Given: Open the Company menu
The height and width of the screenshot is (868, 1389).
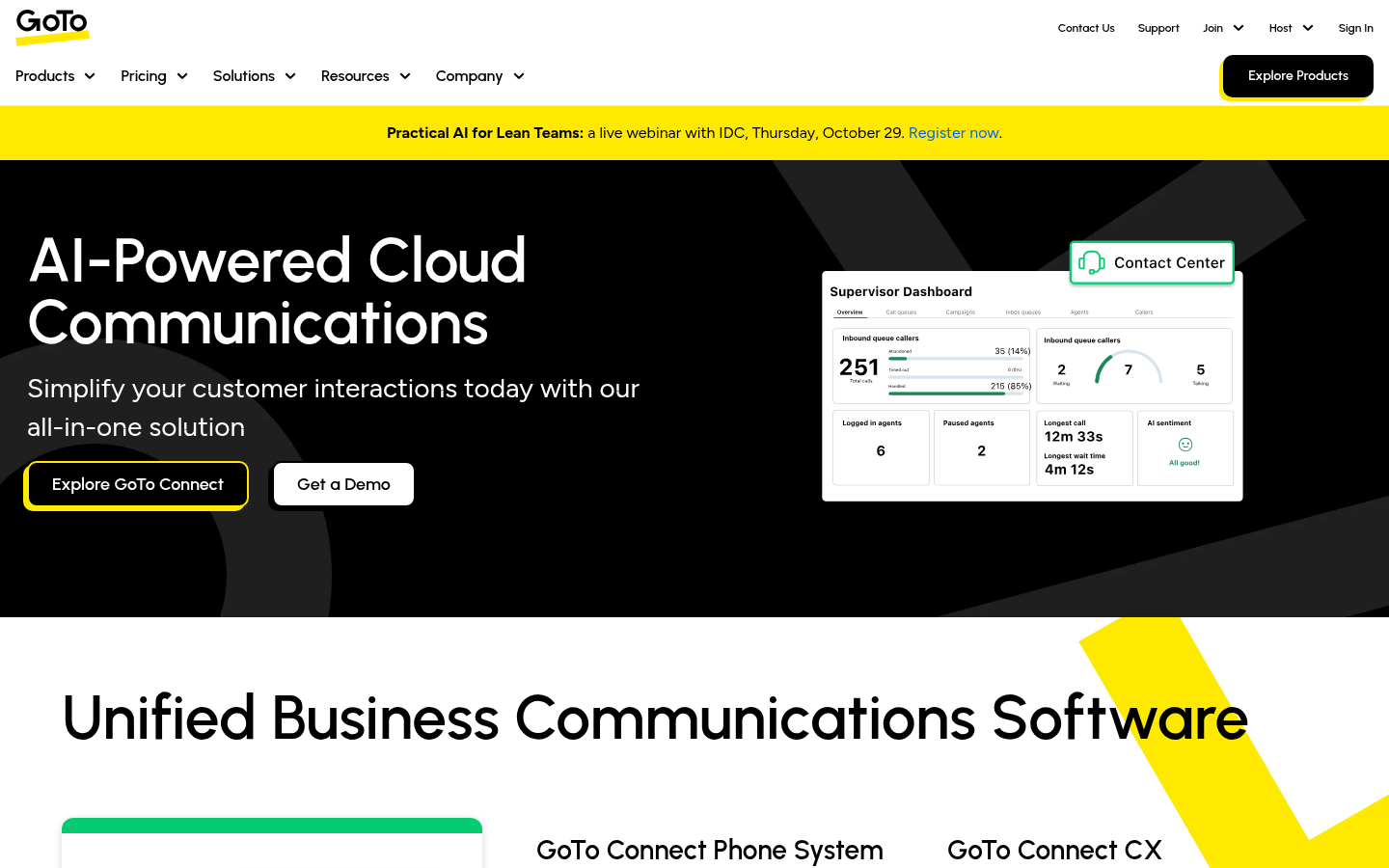Looking at the screenshot, I should click(x=480, y=76).
